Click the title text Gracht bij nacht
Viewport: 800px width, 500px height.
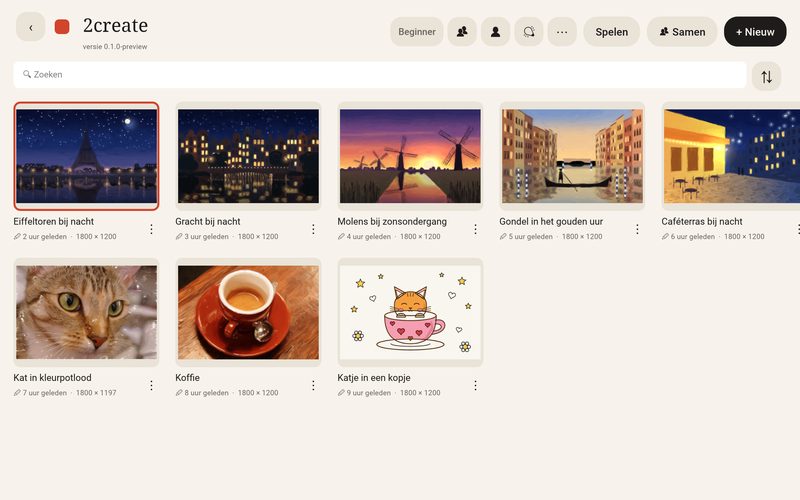pyautogui.click(x=208, y=221)
